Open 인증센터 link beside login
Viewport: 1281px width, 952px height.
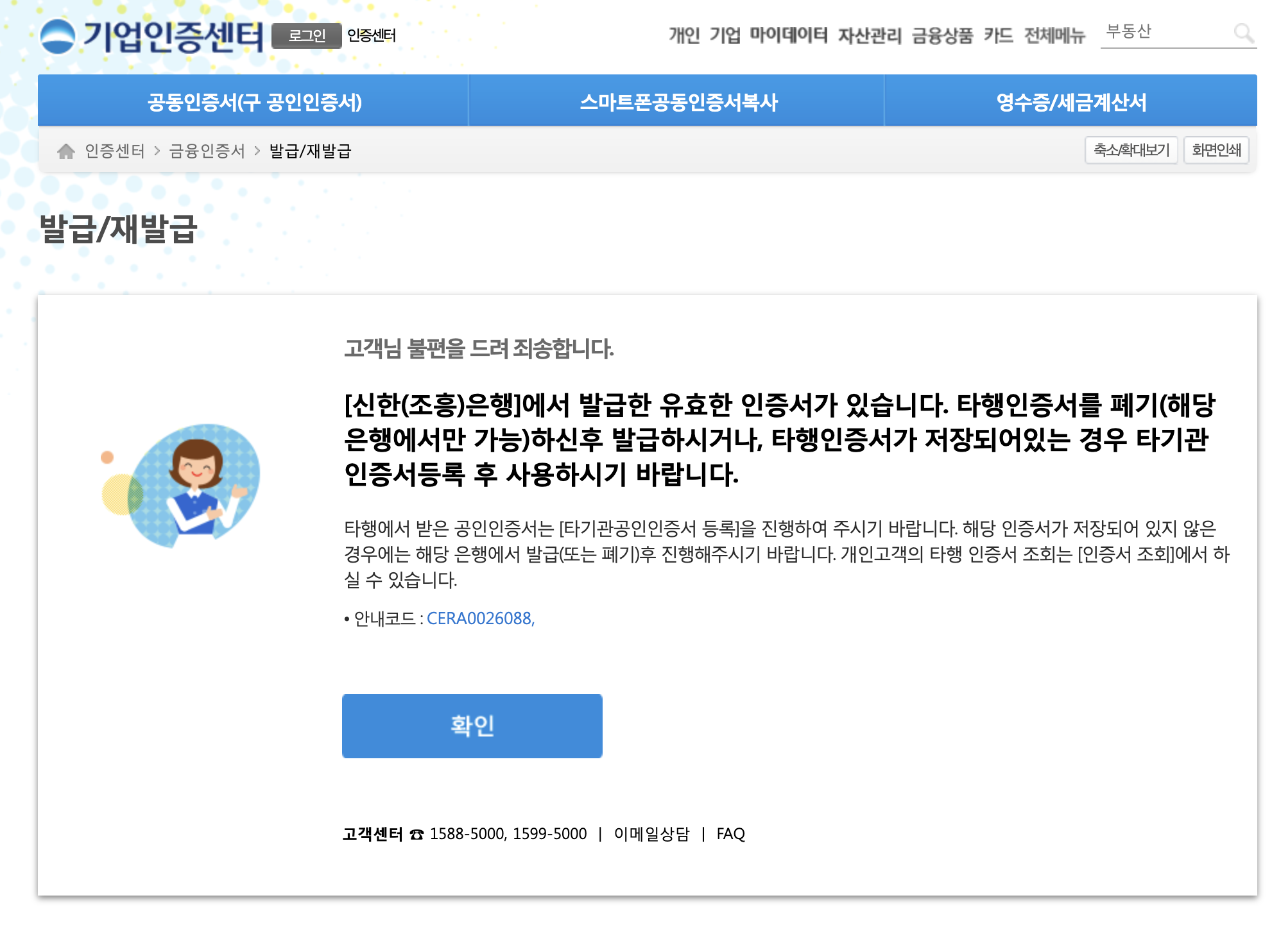[372, 35]
